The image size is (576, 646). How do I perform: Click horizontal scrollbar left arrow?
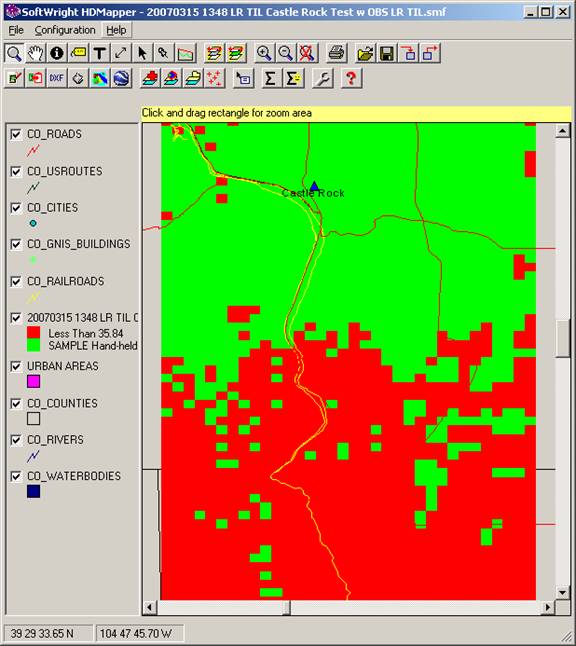click(x=150, y=607)
